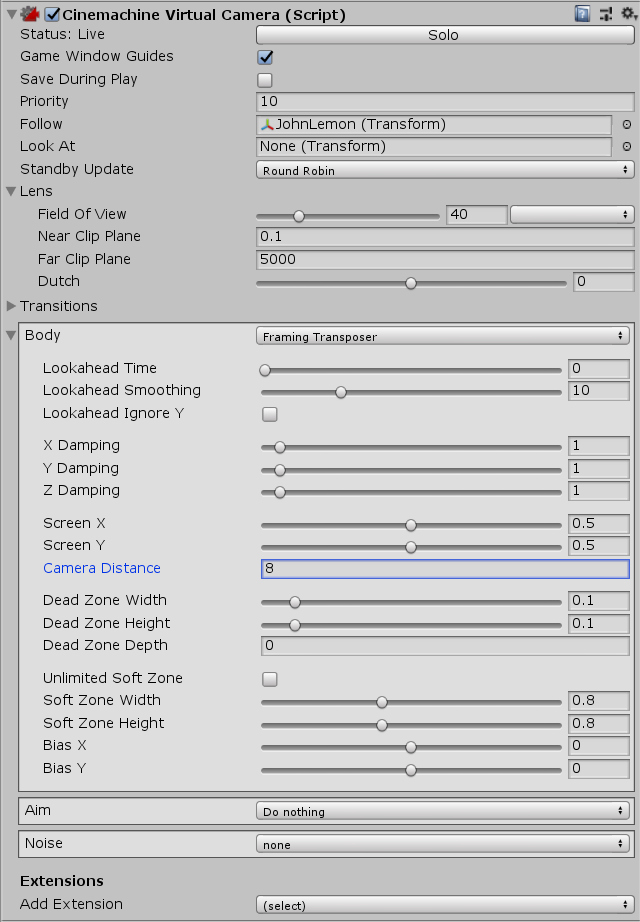The width and height of the screenshot is (640, 922).
Task: Expand the Transitions section
Action: (12, 306)
